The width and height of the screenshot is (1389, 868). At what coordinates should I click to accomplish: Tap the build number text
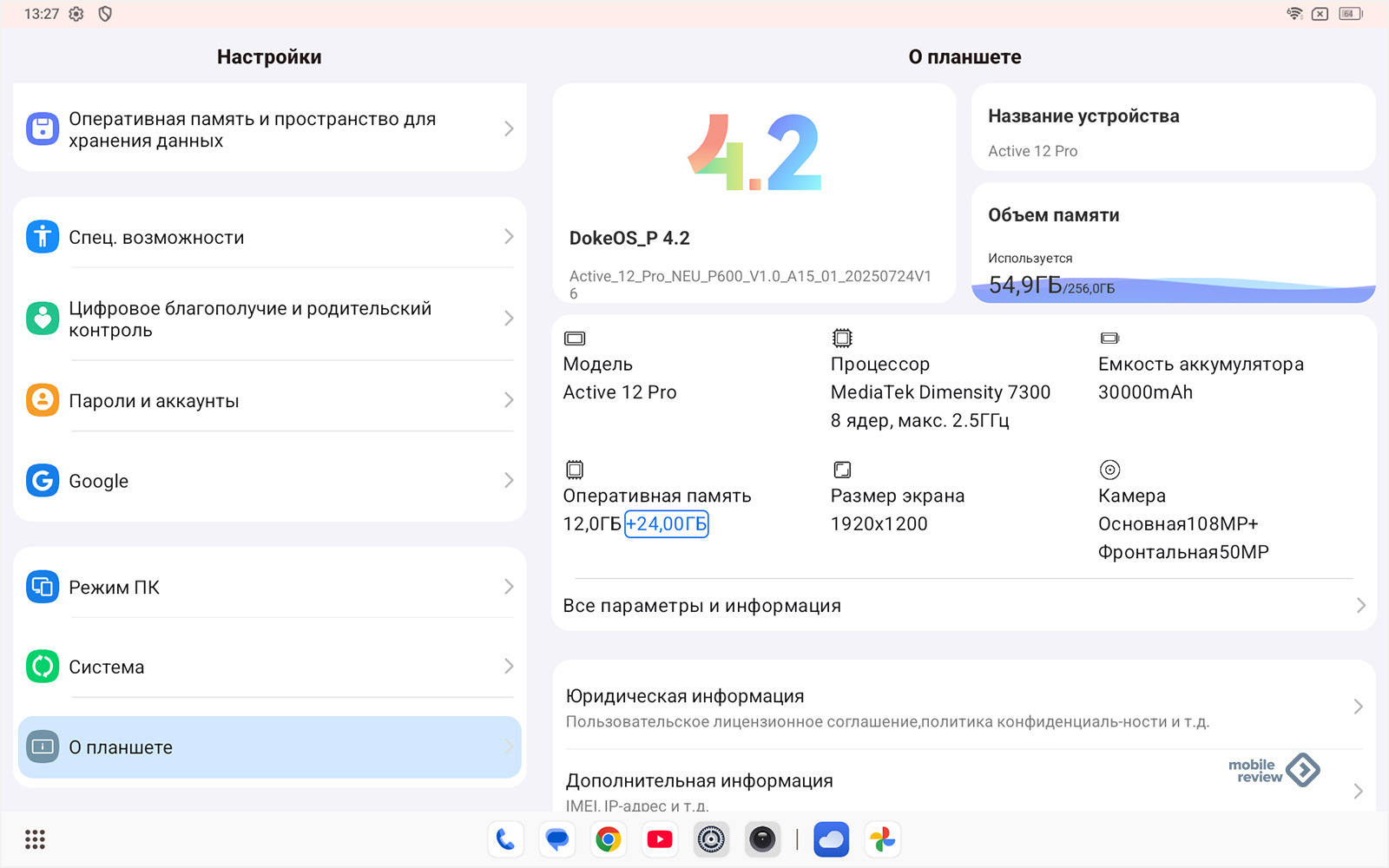pyautogui.click(x=751, y=284)
